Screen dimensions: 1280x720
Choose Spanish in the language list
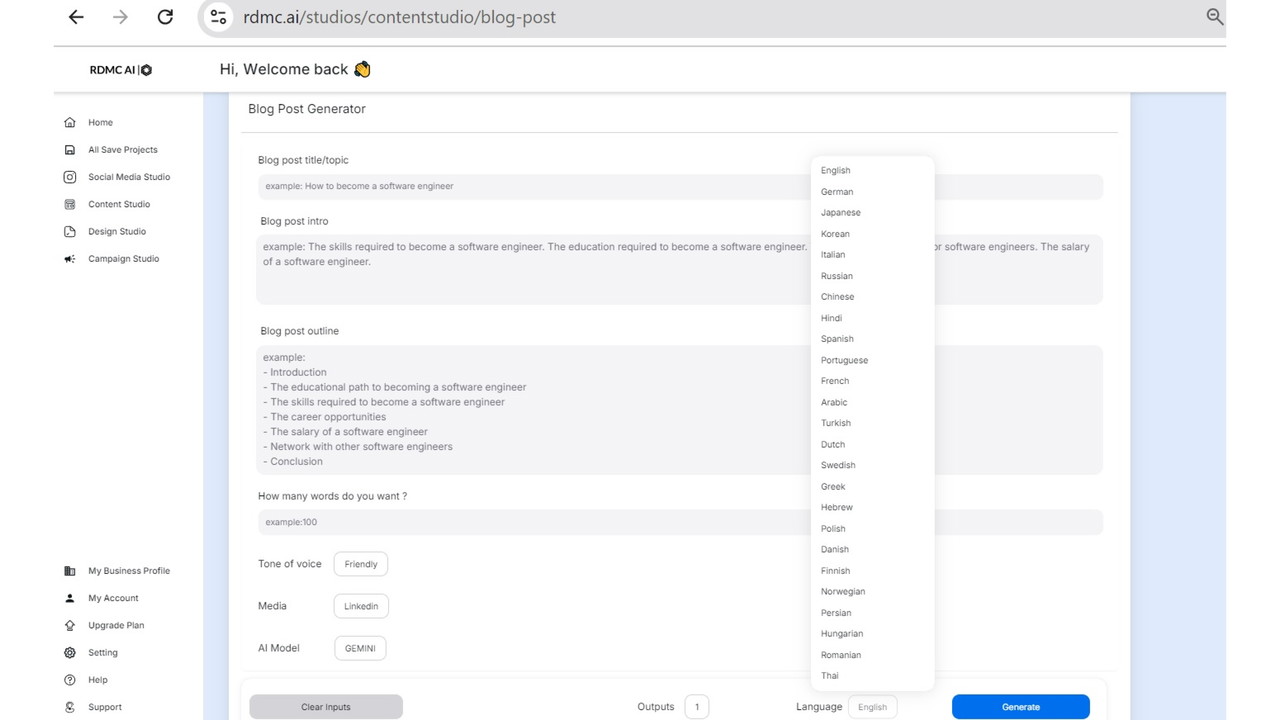[x=837, y=339]
